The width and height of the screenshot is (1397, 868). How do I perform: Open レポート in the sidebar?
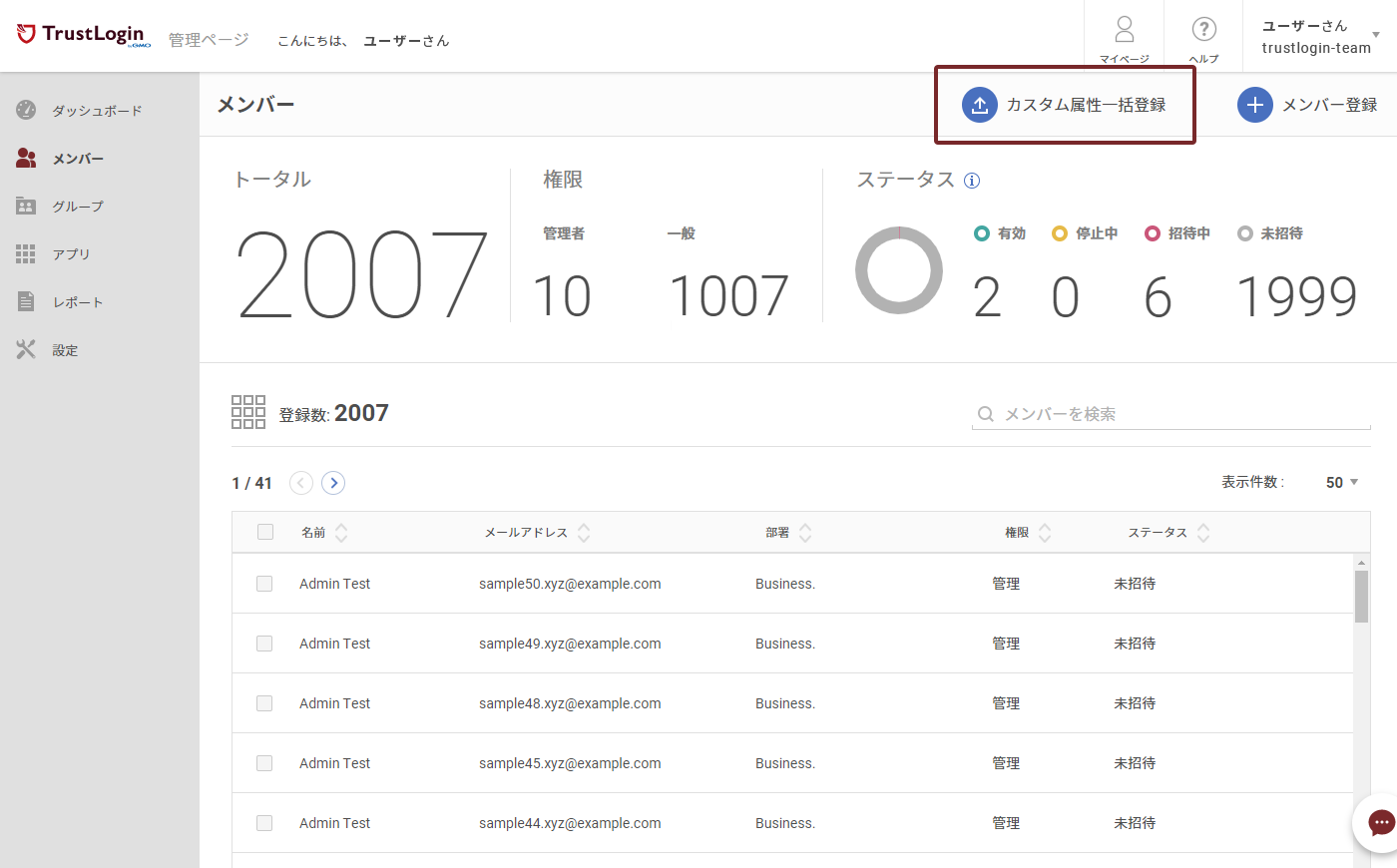(x=78, y=302)
